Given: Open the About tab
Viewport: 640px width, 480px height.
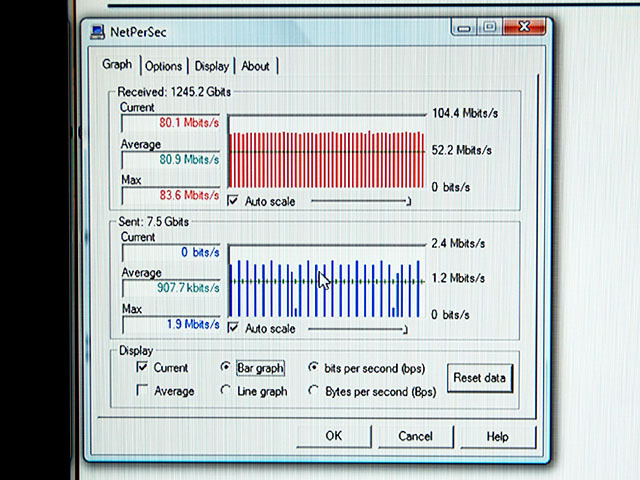Looking at the screenshot, I should (256, 66).
